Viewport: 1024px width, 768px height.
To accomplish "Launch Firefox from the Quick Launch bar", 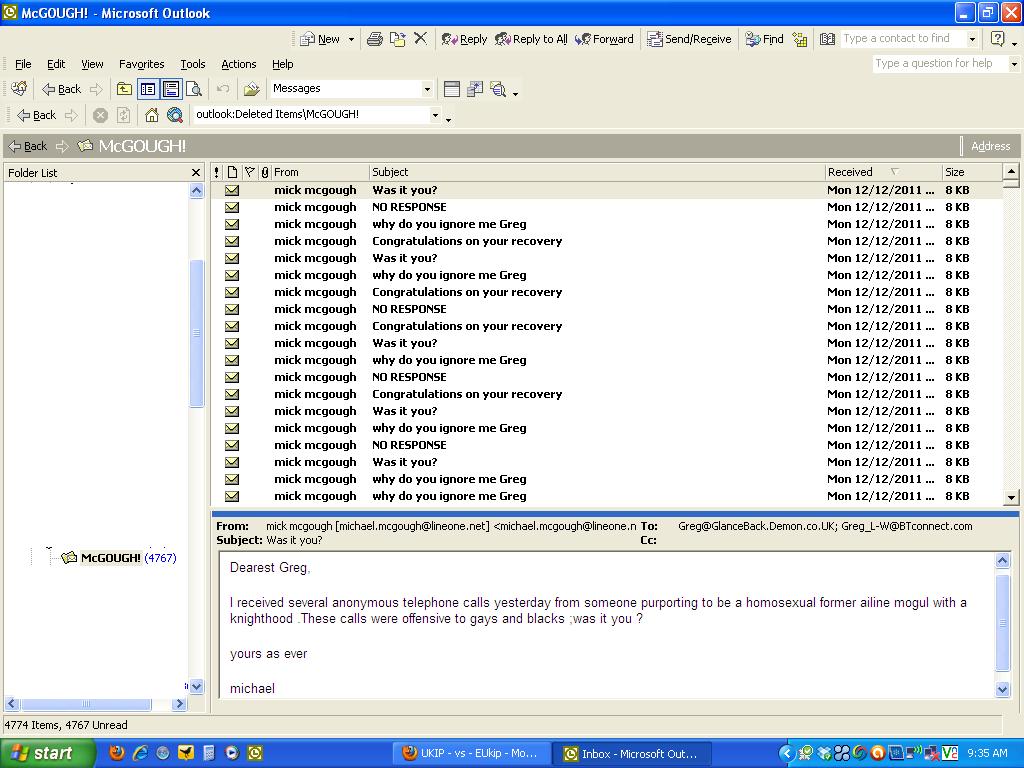I will click(117, 753).
